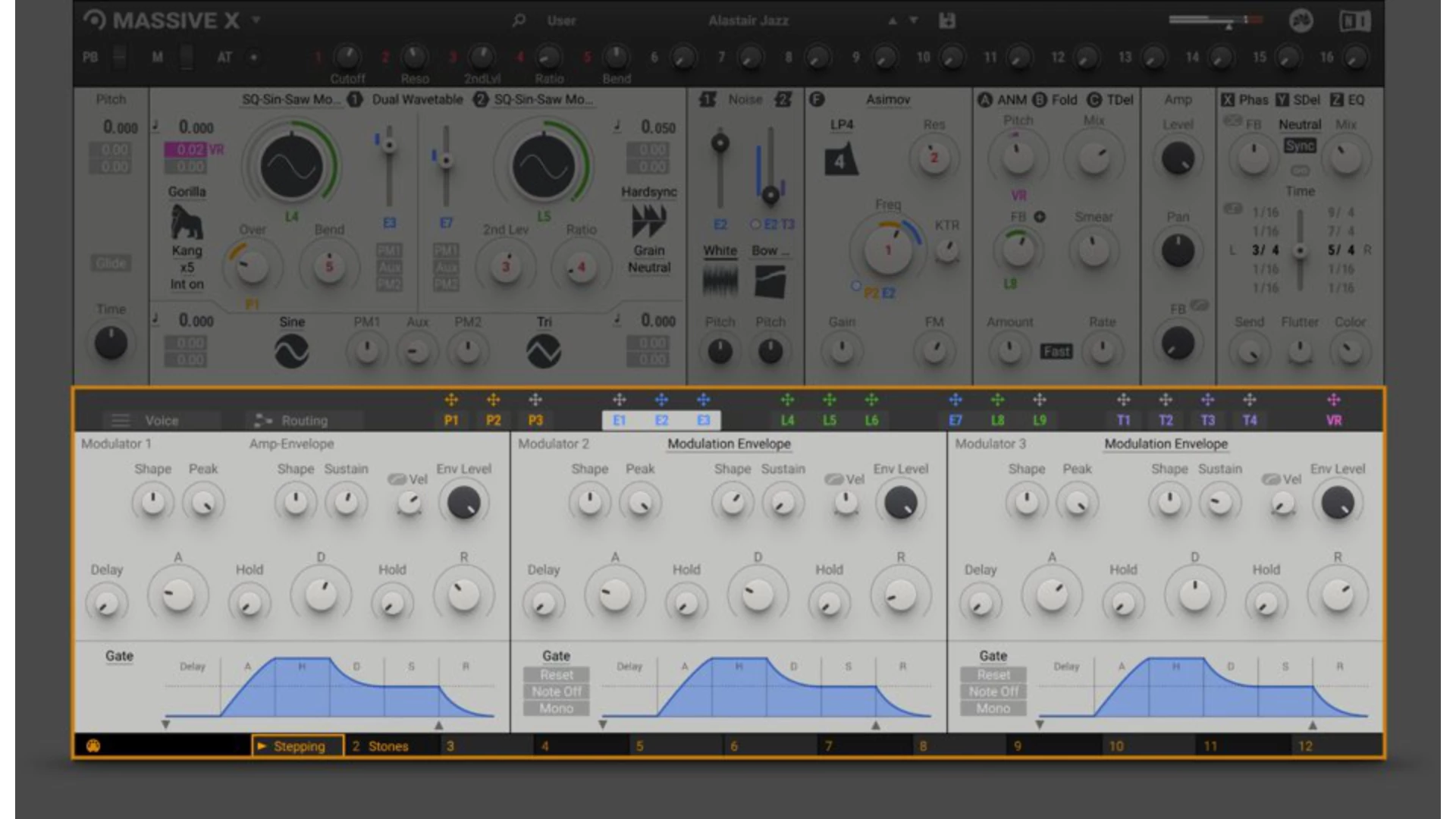Click the delay Time ratio slider
The height and width of the screenshot is (819, 1456).
pyautogui.click(x=1300, y=250)
